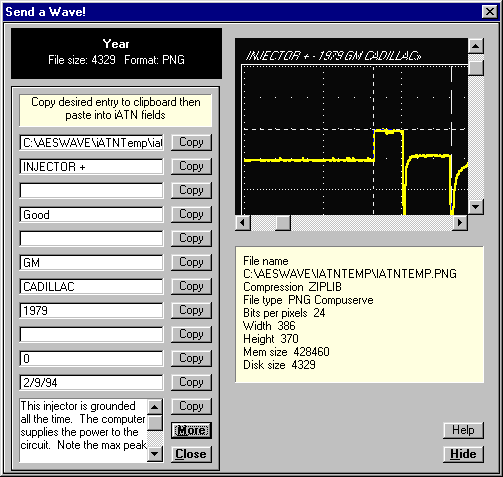This screenshot has width=503, height=477.
Task: Click the Good field
Action: tap(92, 215)
